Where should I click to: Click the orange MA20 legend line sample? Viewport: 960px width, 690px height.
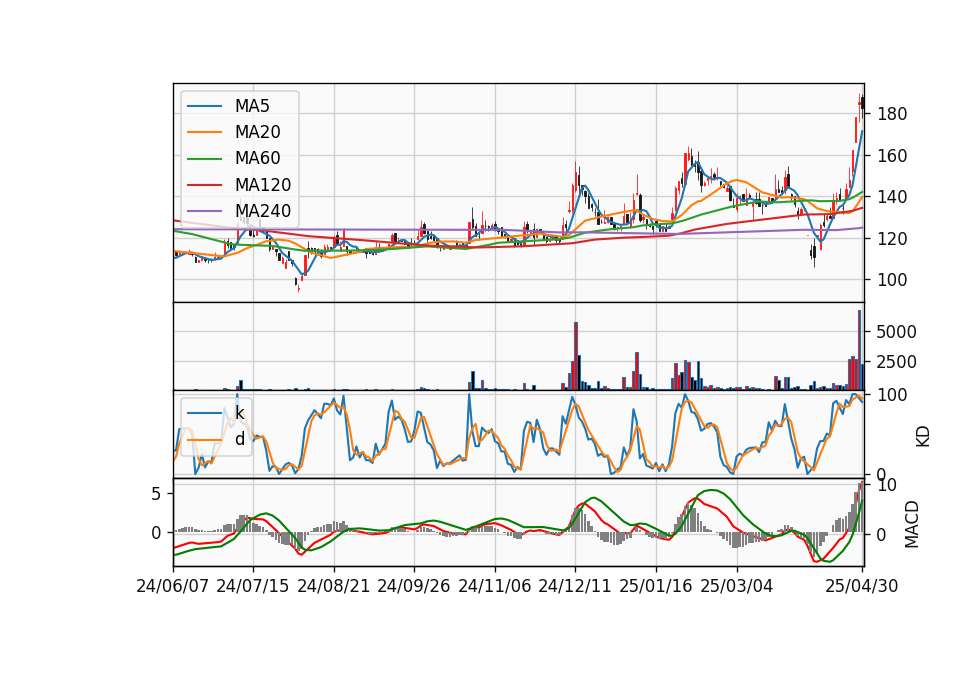(x=205, y=133)
